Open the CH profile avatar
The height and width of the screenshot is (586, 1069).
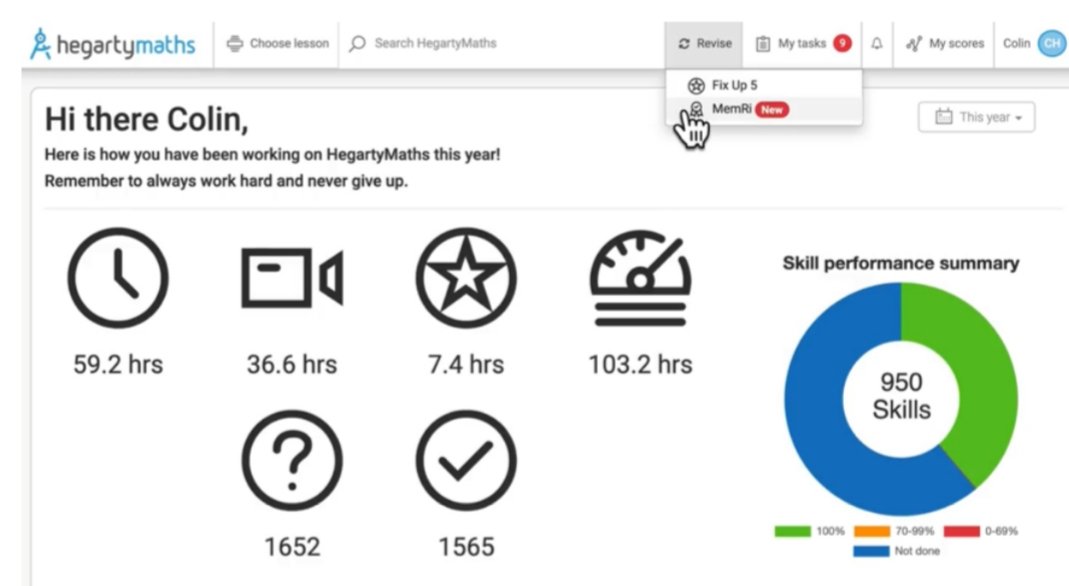(1052, 43)
